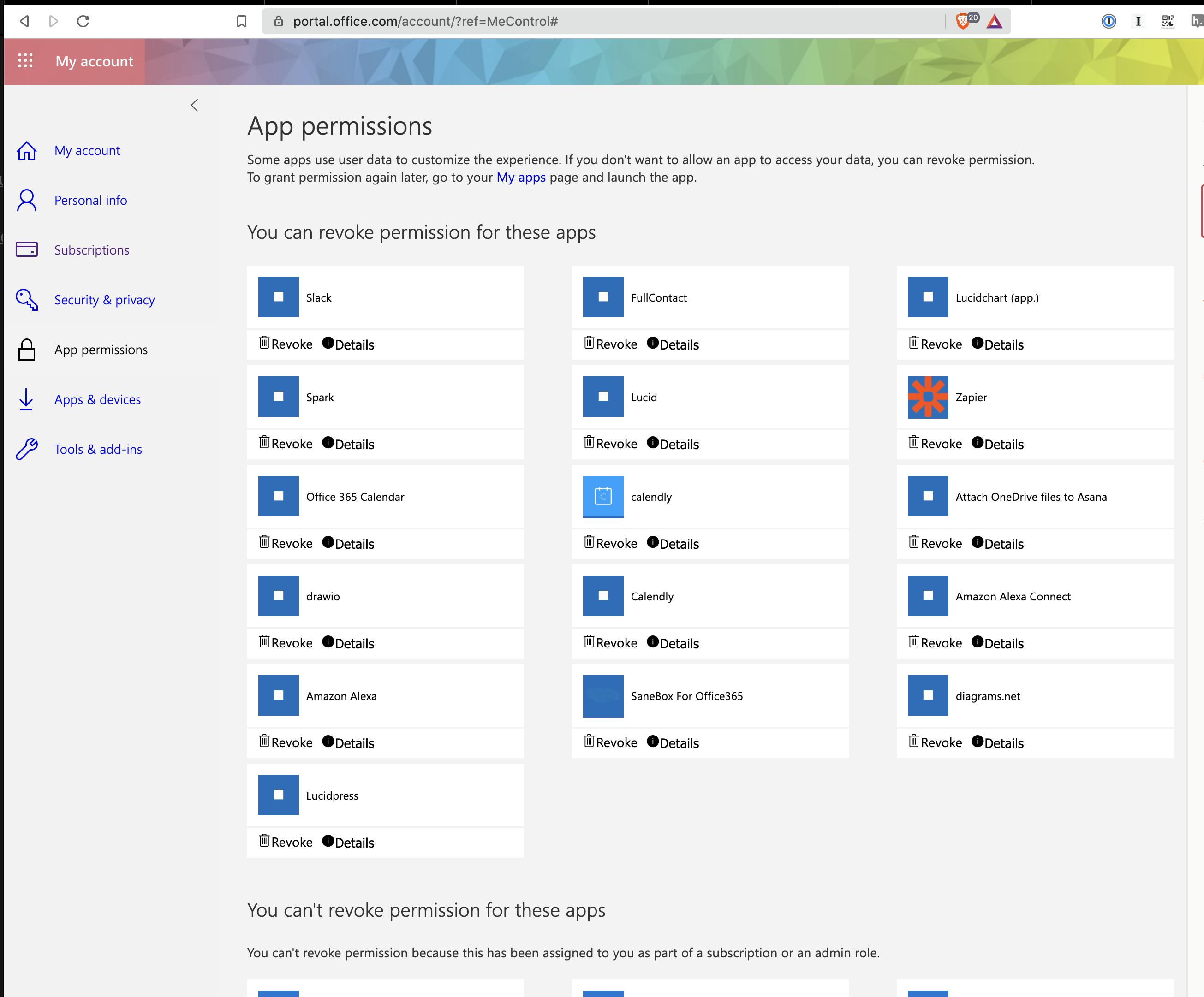Collapse the left navigation pane chevron
This screenshot has width=1204, height=997.
(194, 105)
